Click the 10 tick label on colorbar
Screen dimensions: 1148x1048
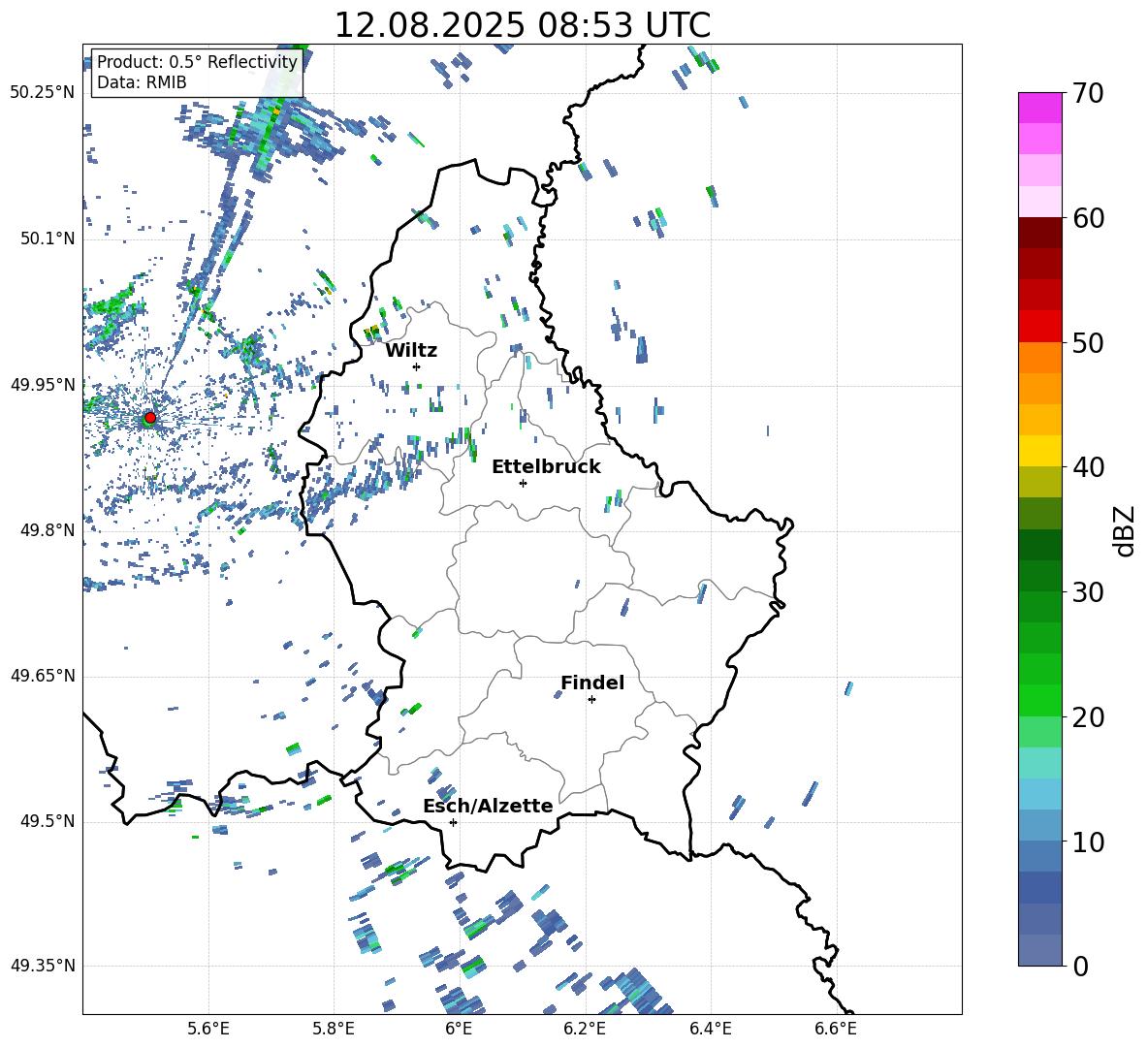click(1088, 842)
